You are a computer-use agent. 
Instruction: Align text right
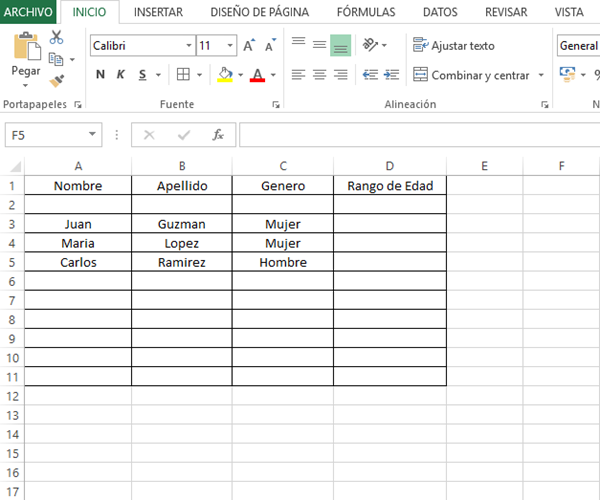point(340,74)
